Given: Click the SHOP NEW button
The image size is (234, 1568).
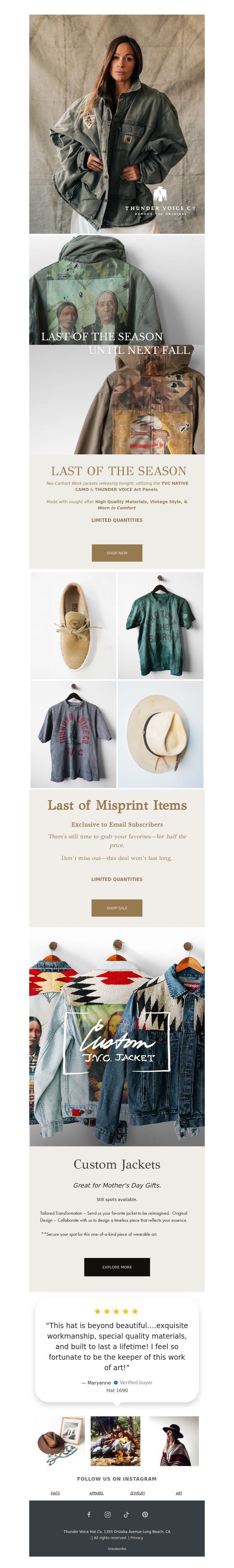Looking at the screenshot, I should click(x=117, y=553).
